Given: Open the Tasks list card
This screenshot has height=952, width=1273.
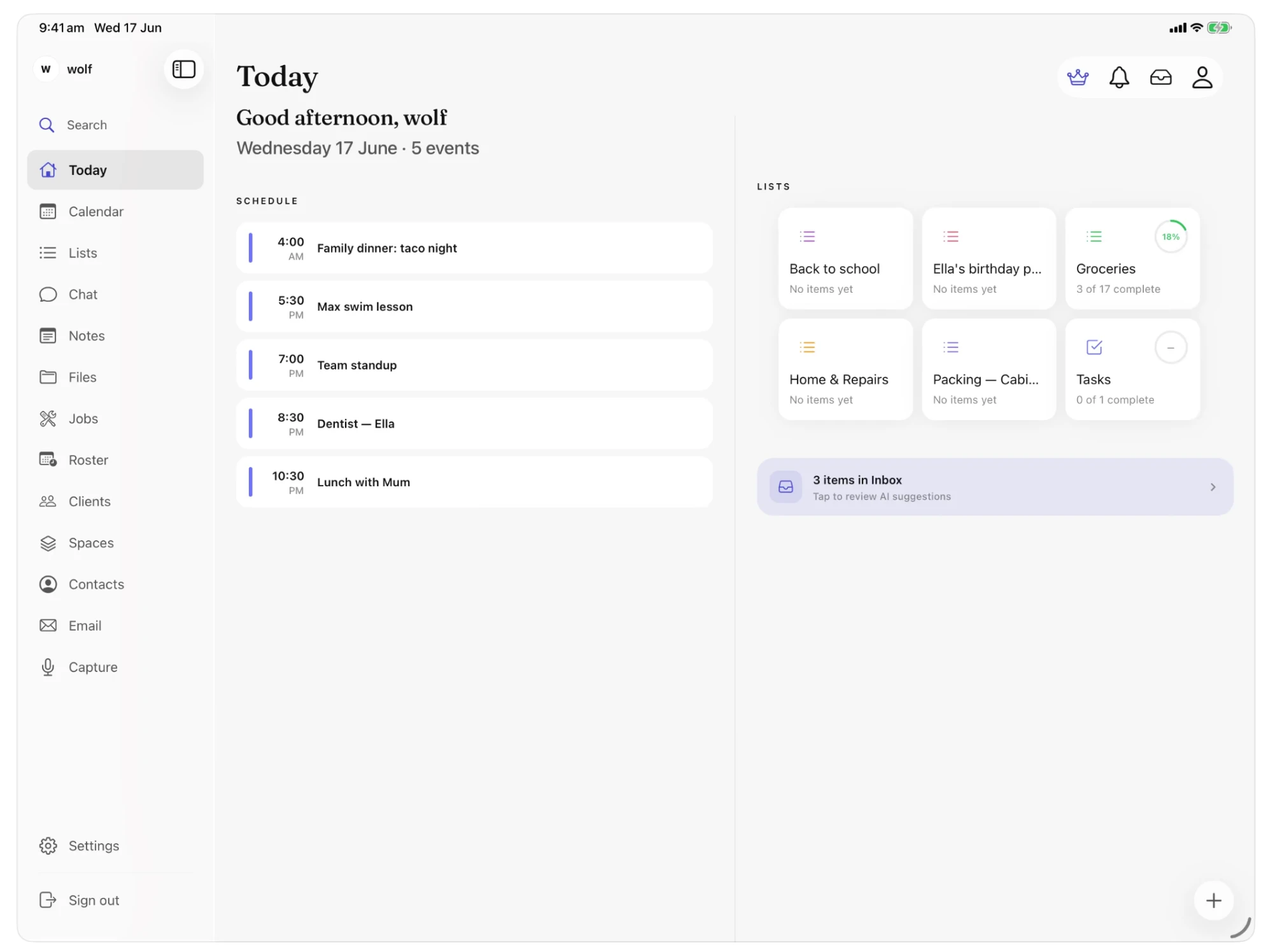Looking at the screenshot, I should point(1132,370).
